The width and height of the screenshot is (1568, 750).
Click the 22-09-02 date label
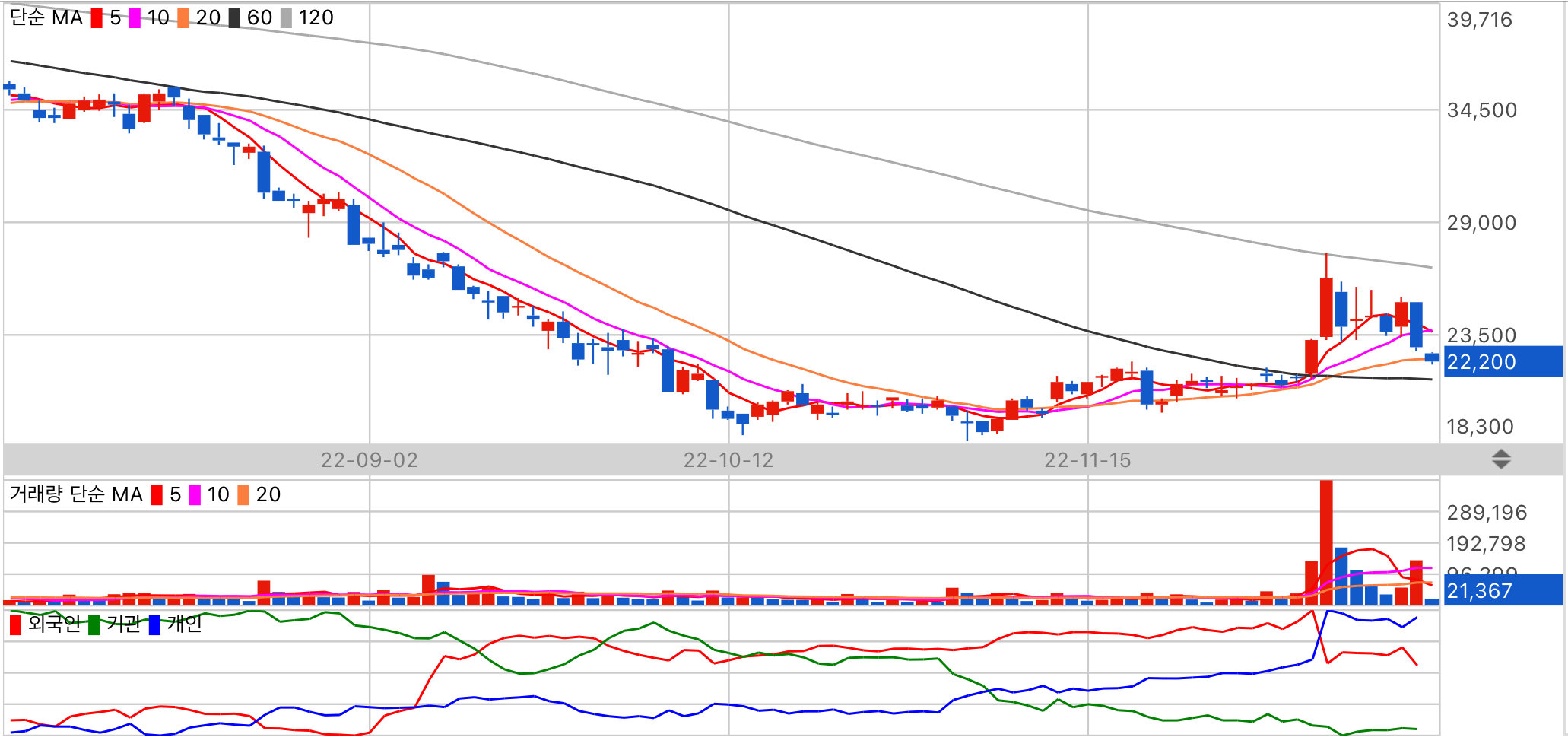(x=369, y=460)
